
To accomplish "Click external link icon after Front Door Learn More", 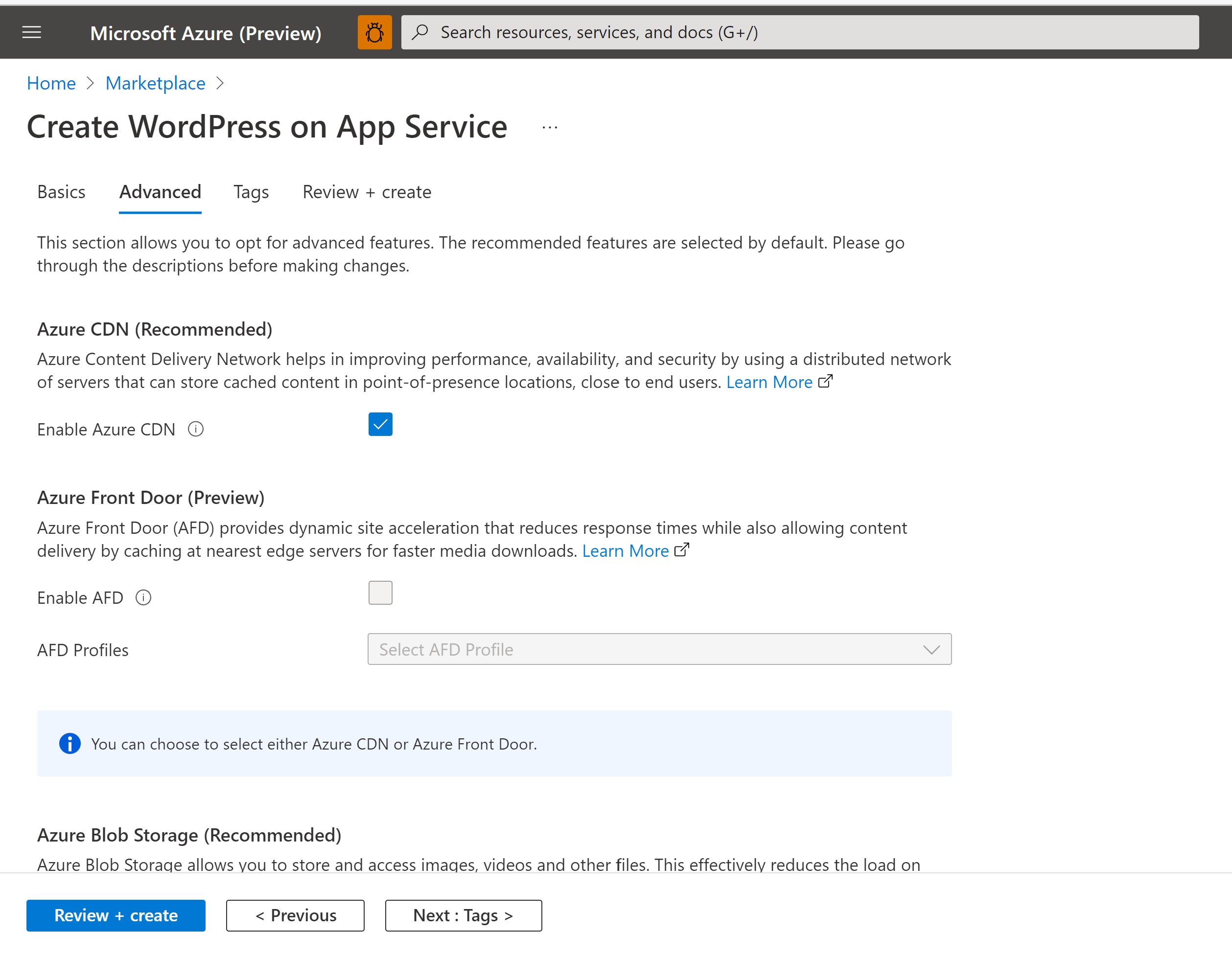I will click(x=682, y=550).
